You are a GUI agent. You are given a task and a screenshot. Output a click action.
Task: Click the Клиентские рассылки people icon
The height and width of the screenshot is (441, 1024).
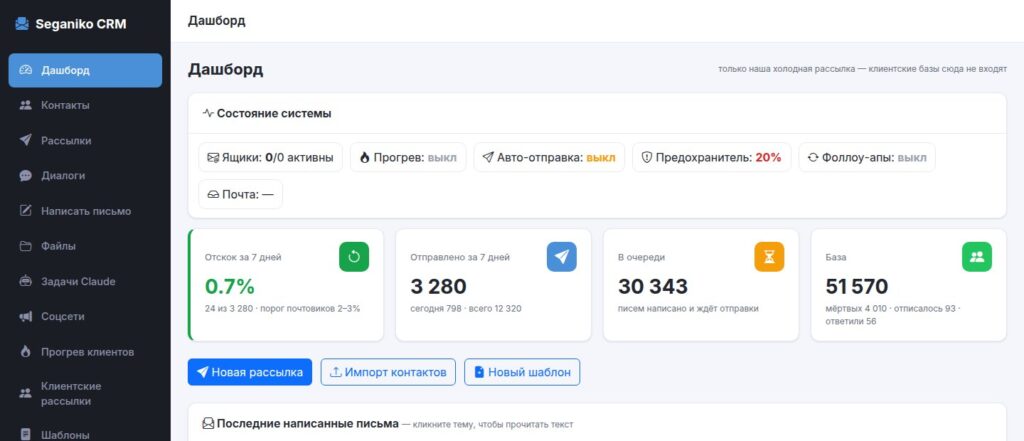pos(25,393)
